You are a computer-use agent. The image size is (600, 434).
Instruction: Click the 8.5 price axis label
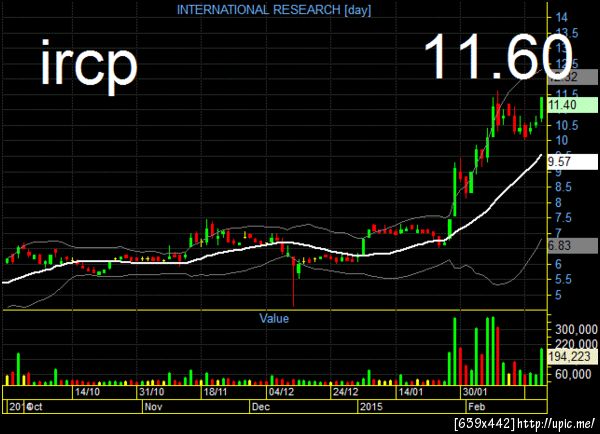tap(564, 187)
